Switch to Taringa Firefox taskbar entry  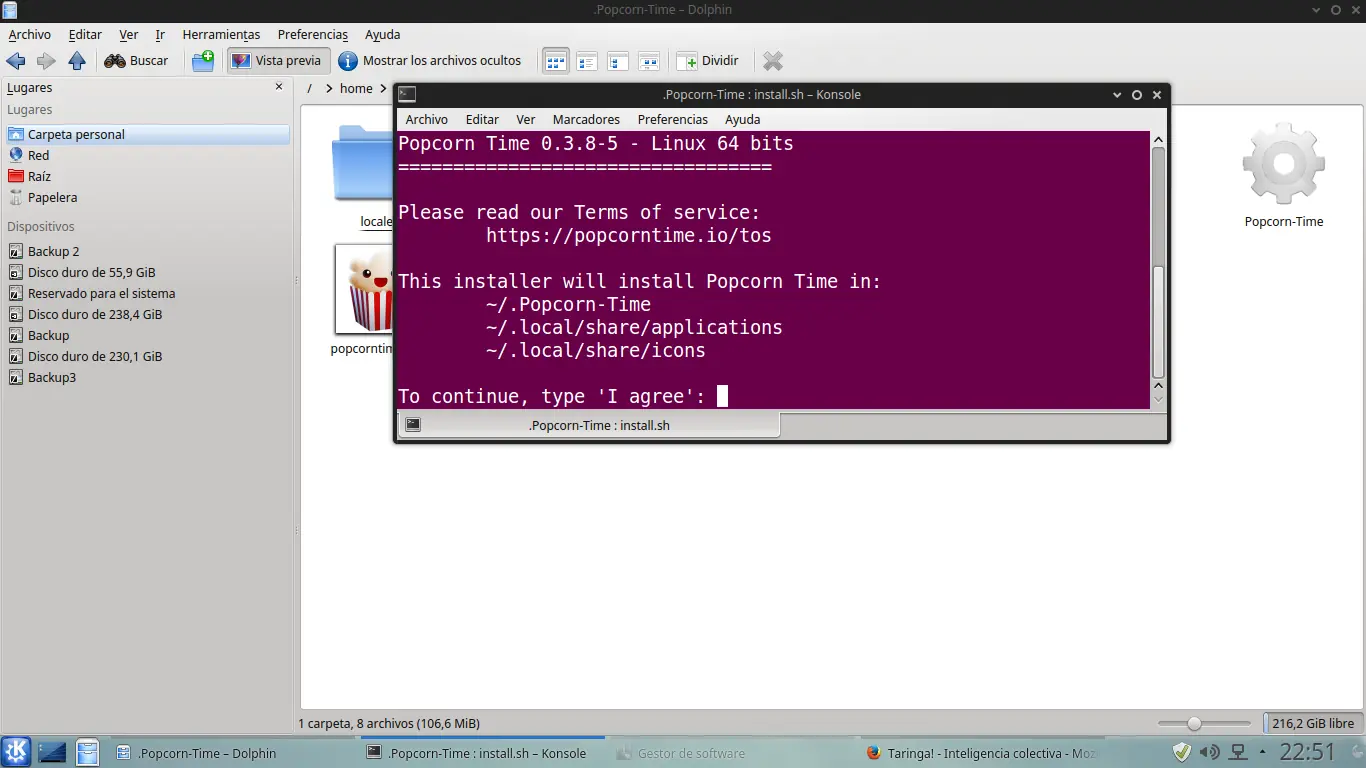(980, 753)
